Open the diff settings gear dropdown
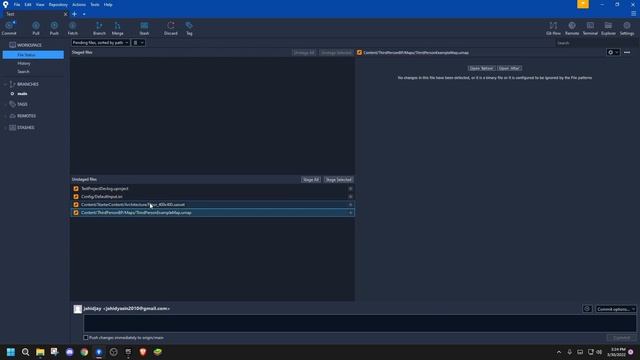640x360 pixels. point(613,52)
